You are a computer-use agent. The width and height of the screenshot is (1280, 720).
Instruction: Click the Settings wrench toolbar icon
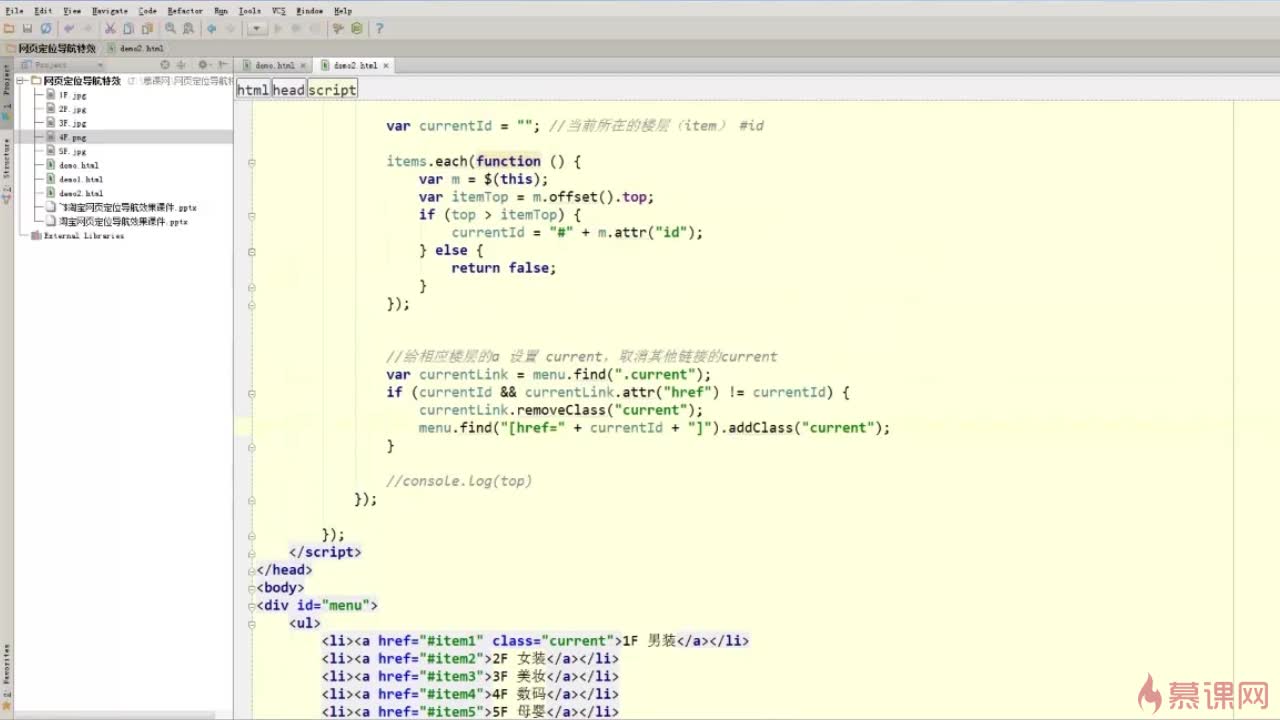(x=339, y=29)
